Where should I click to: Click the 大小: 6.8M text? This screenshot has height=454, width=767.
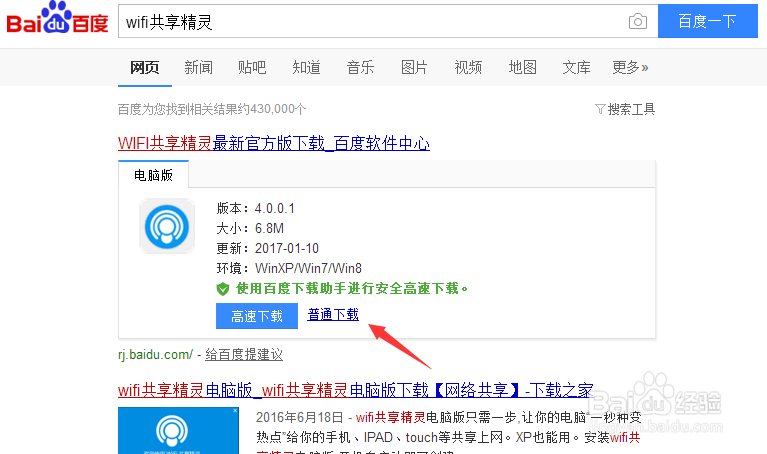(250, 228)
